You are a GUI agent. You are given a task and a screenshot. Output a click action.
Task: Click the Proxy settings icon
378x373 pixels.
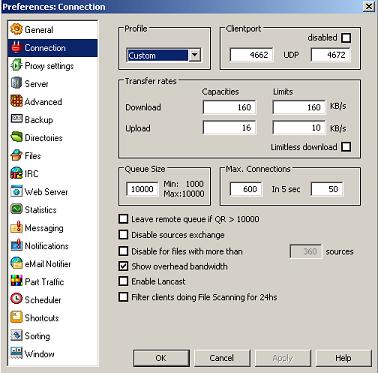(16, 65)
